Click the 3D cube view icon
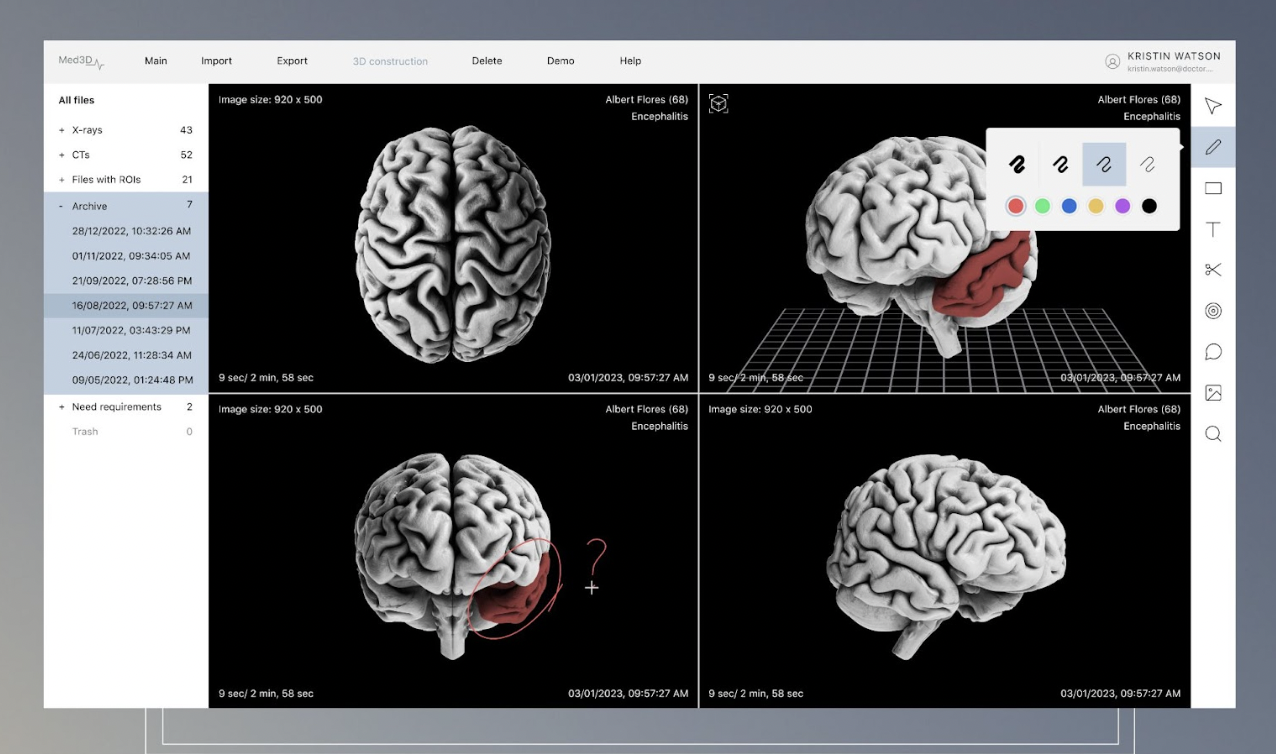Image resolution: width=1276 pixels, height=754 pixels. pos(718,103)
